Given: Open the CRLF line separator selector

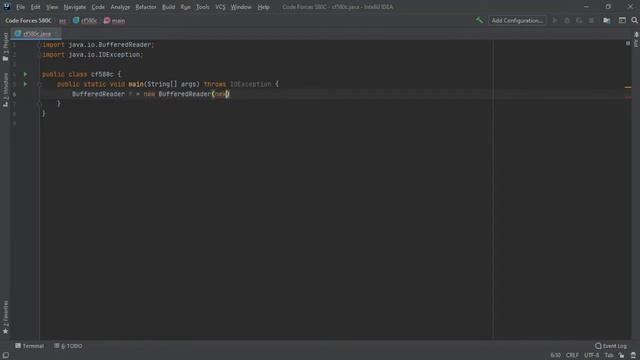Looking at the screenshot, I should click(x=572, y=356).
